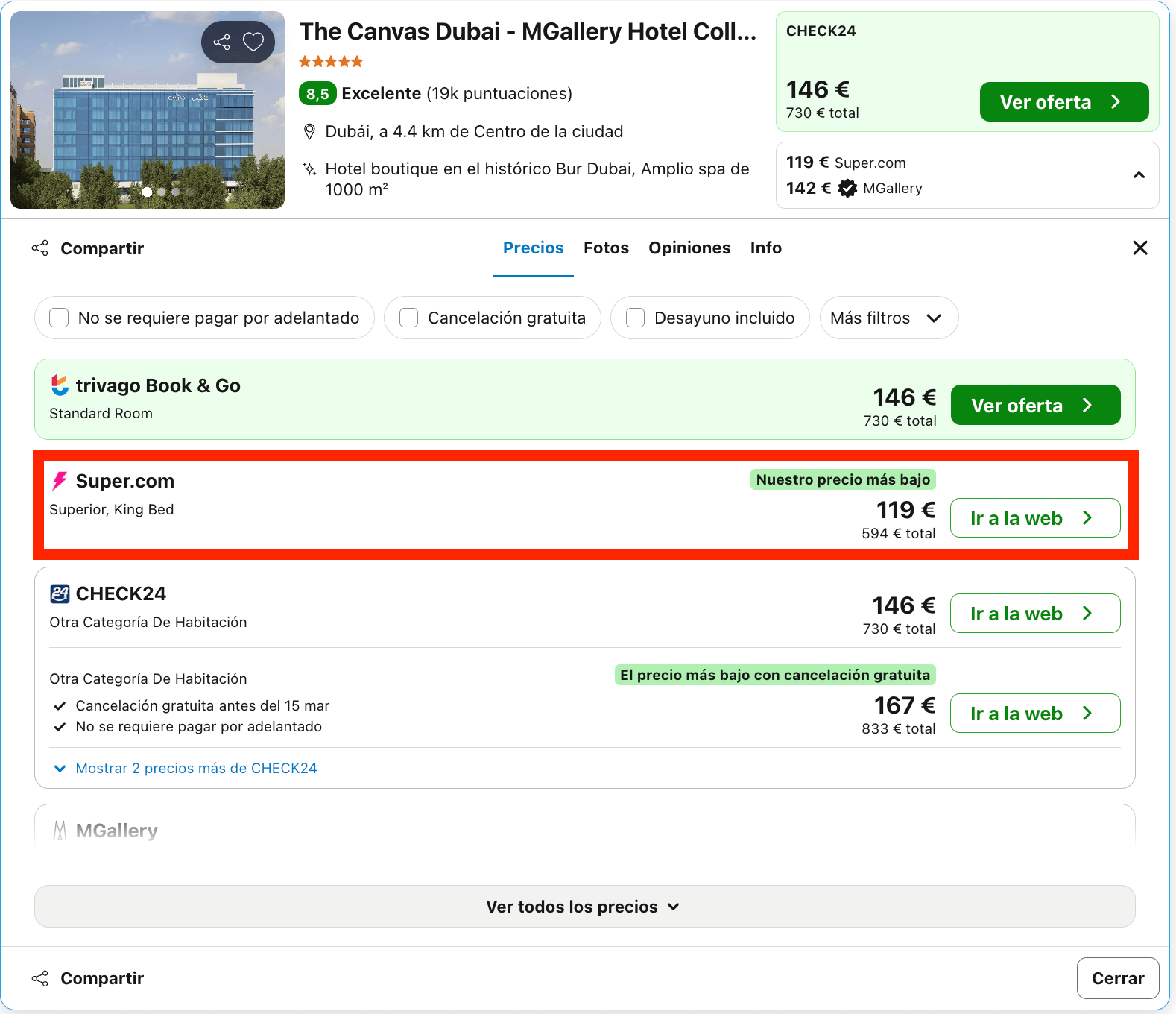Image resolution: width=1176 pixels, height=1014 pixels.
Task: Click the location pin icon near Dubái
Action: 309,132
